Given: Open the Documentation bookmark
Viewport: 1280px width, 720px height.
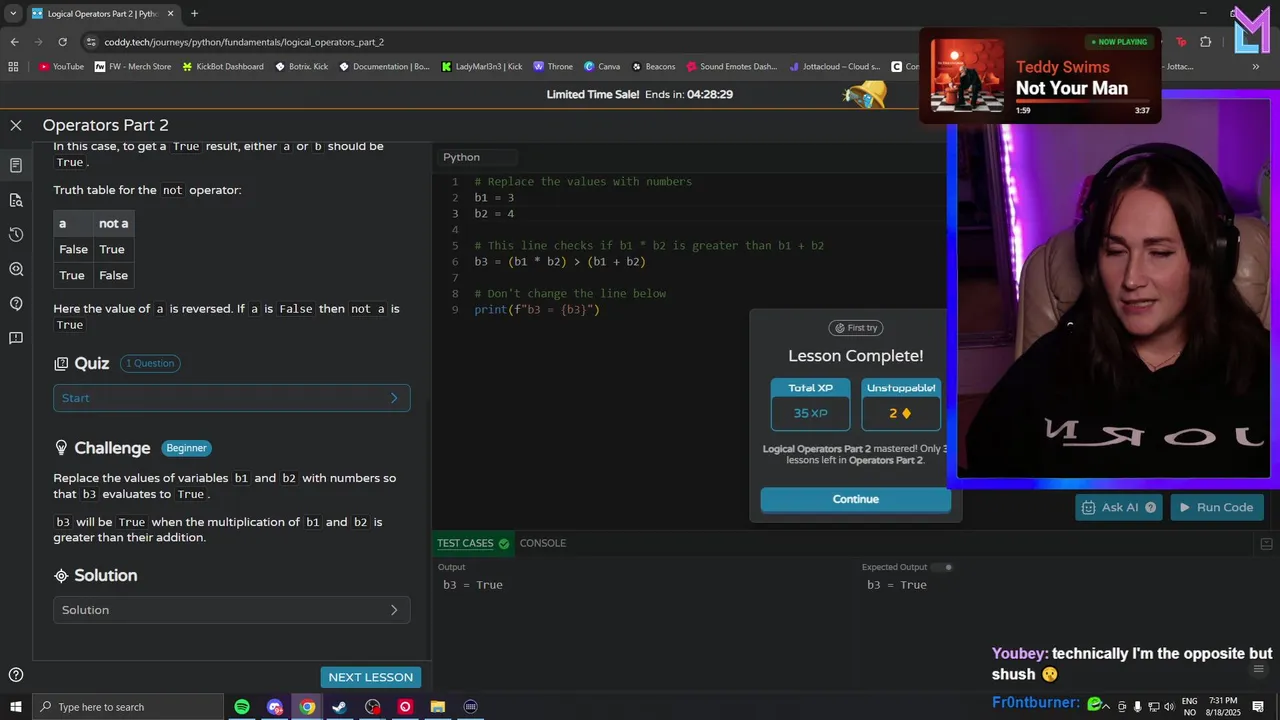Looking at the screenshot, I should point(384,67).
